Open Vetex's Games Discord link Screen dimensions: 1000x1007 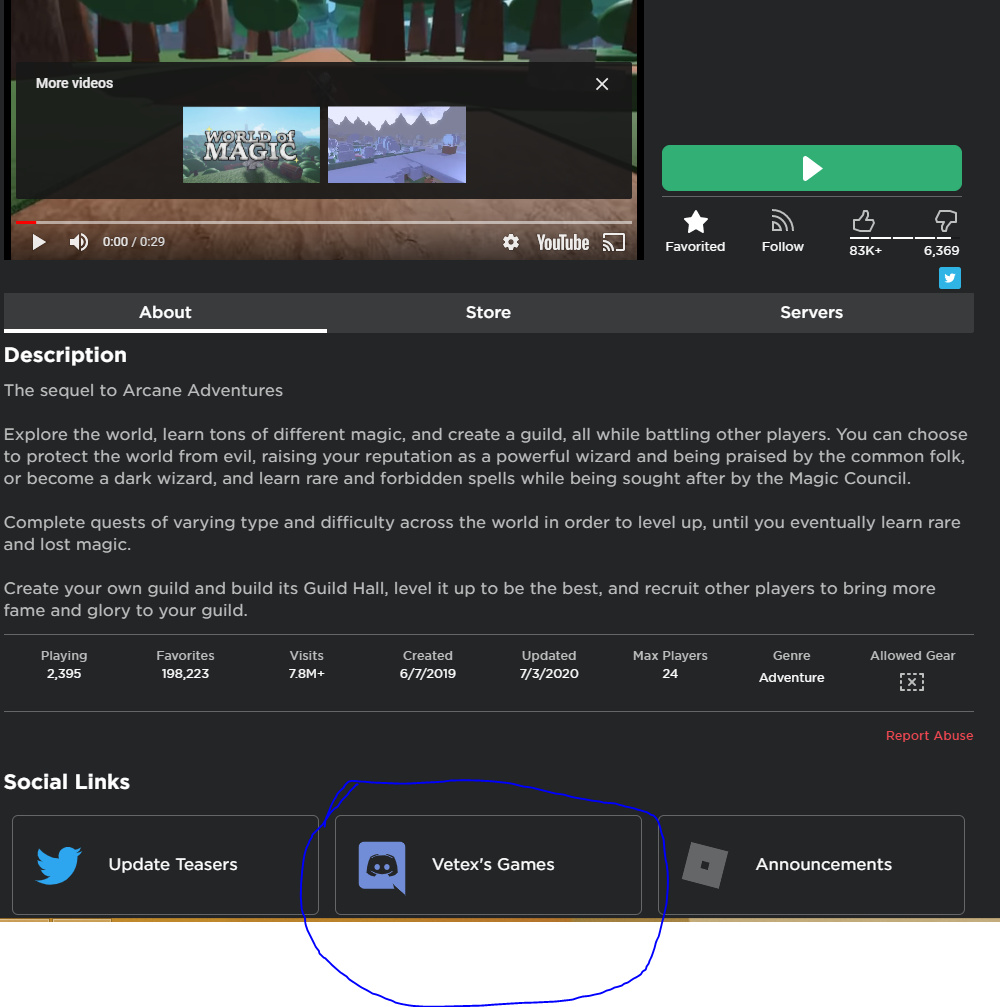[488, 865]
